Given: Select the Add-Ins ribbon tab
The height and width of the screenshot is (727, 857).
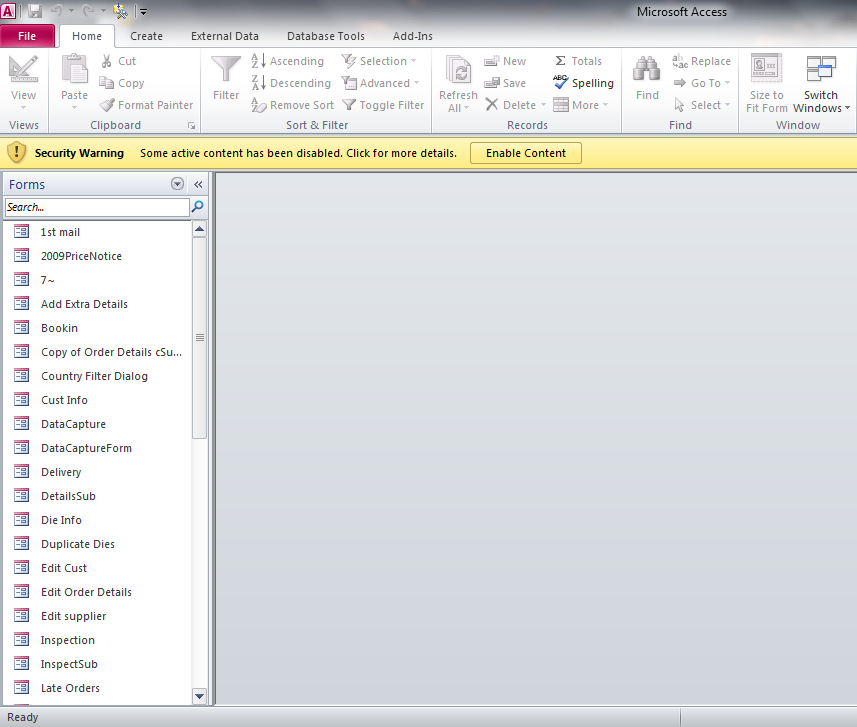Looking at the screenshot, I should tap(413, 36).
